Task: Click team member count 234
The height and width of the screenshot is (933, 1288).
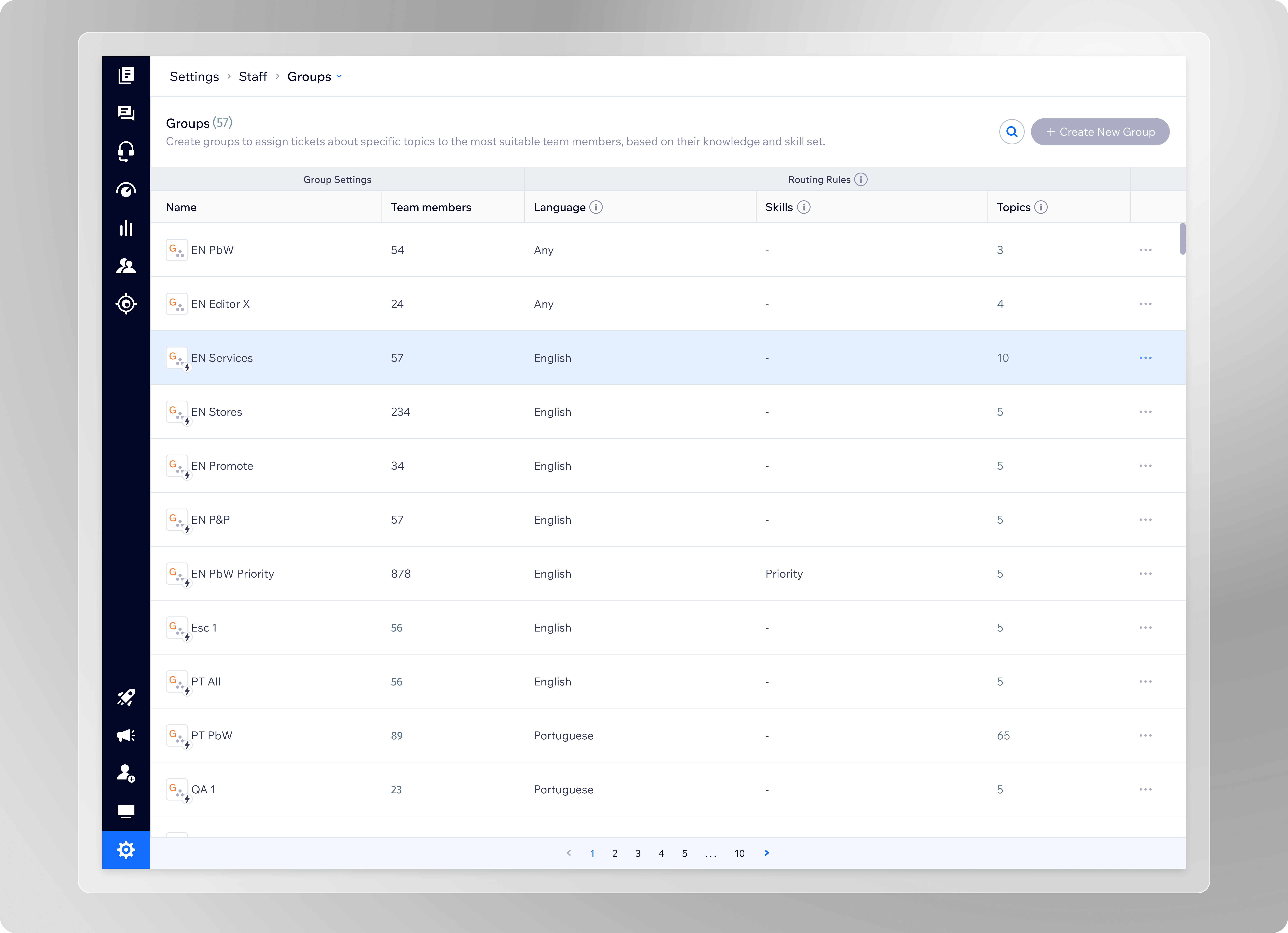Action: [x=400, y=412]
